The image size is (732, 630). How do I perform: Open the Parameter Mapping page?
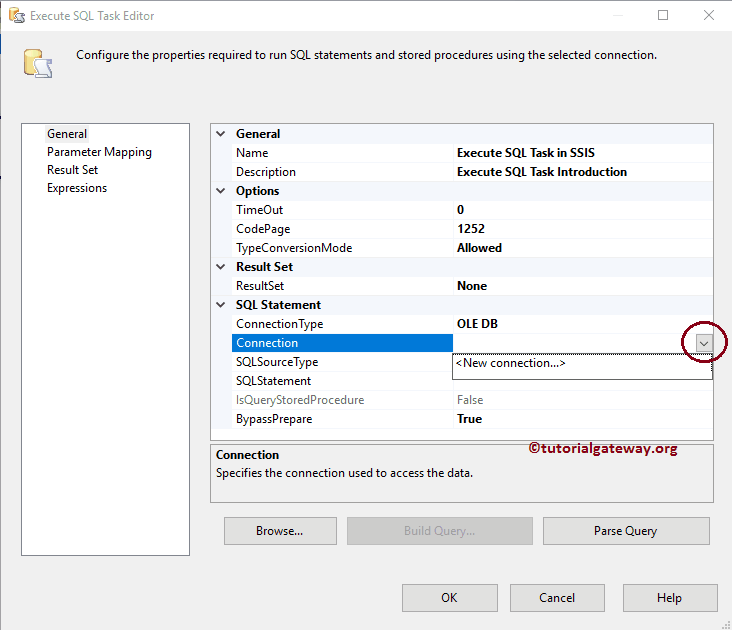coord(99,152)
